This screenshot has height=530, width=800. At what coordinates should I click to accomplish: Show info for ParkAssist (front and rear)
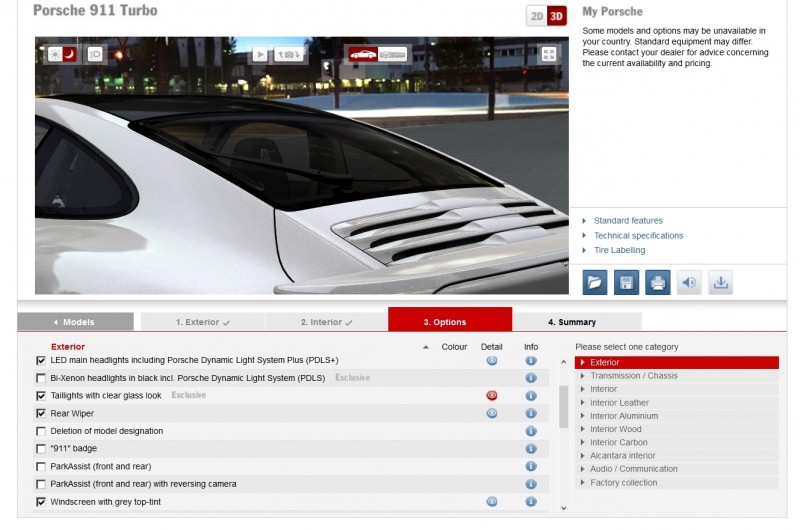[531, 466]
